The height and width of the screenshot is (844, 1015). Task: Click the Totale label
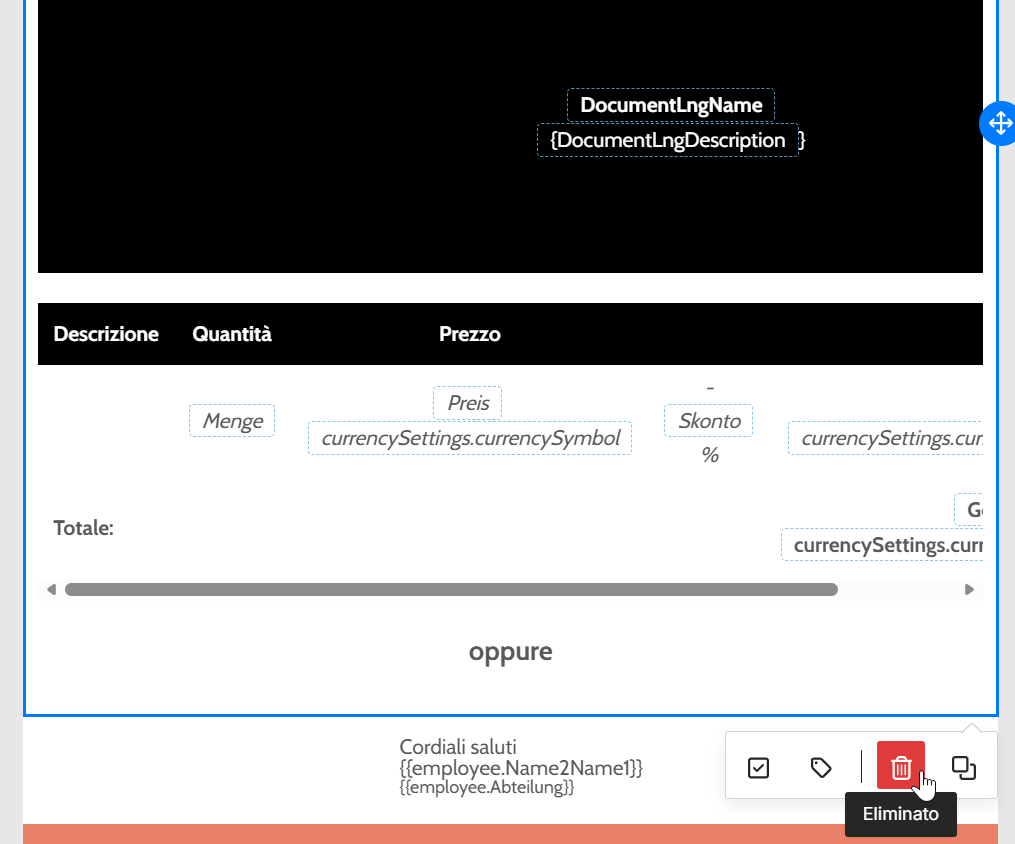(83, 528)
